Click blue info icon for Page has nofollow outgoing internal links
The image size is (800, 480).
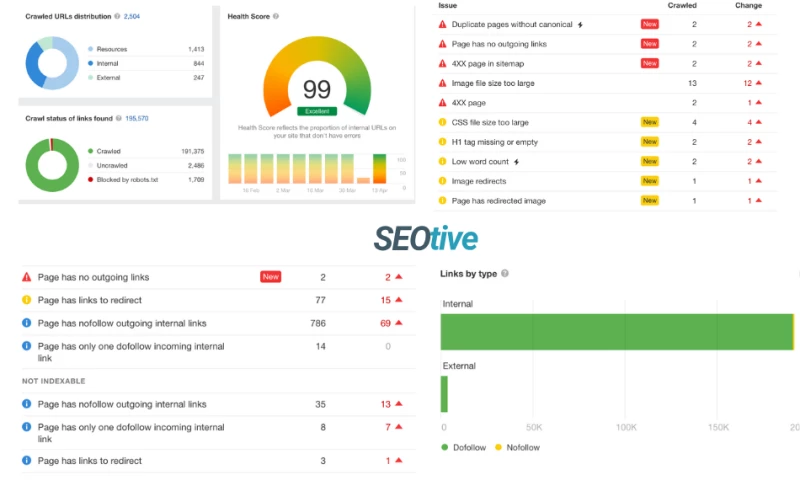click(27, 323)
